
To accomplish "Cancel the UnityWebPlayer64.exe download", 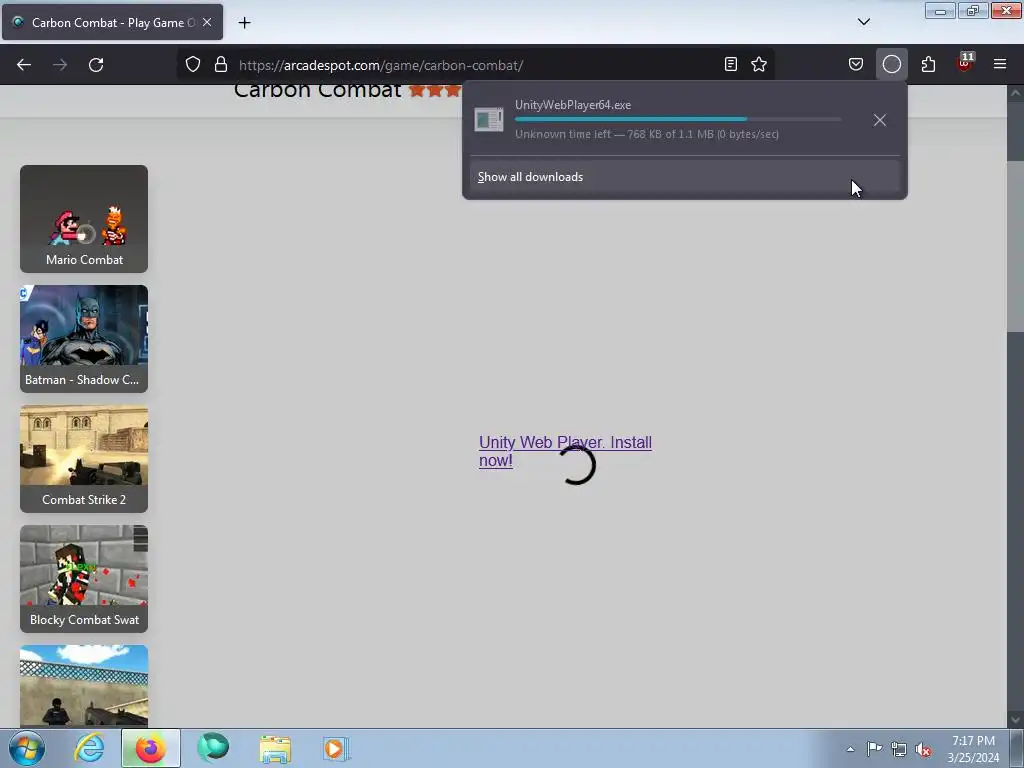I will click(x=880, y=120).
